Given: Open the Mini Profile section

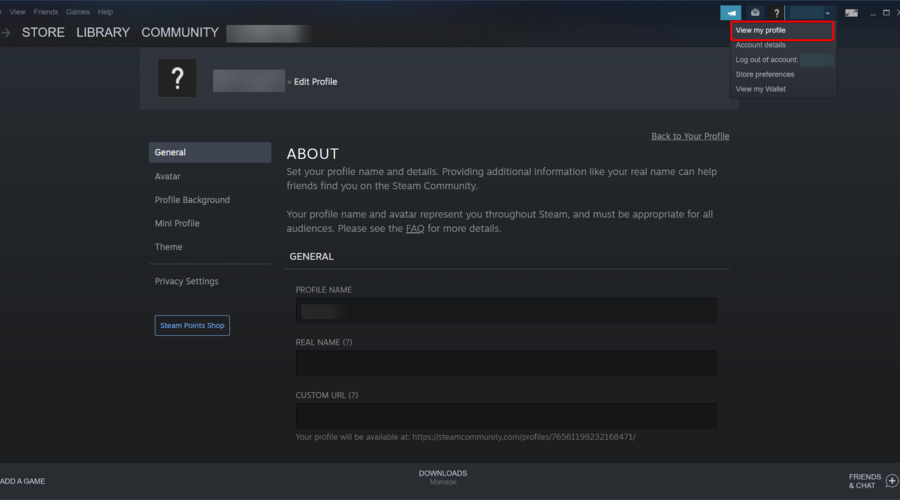Looking at the screenshot, I should (177, 223).
